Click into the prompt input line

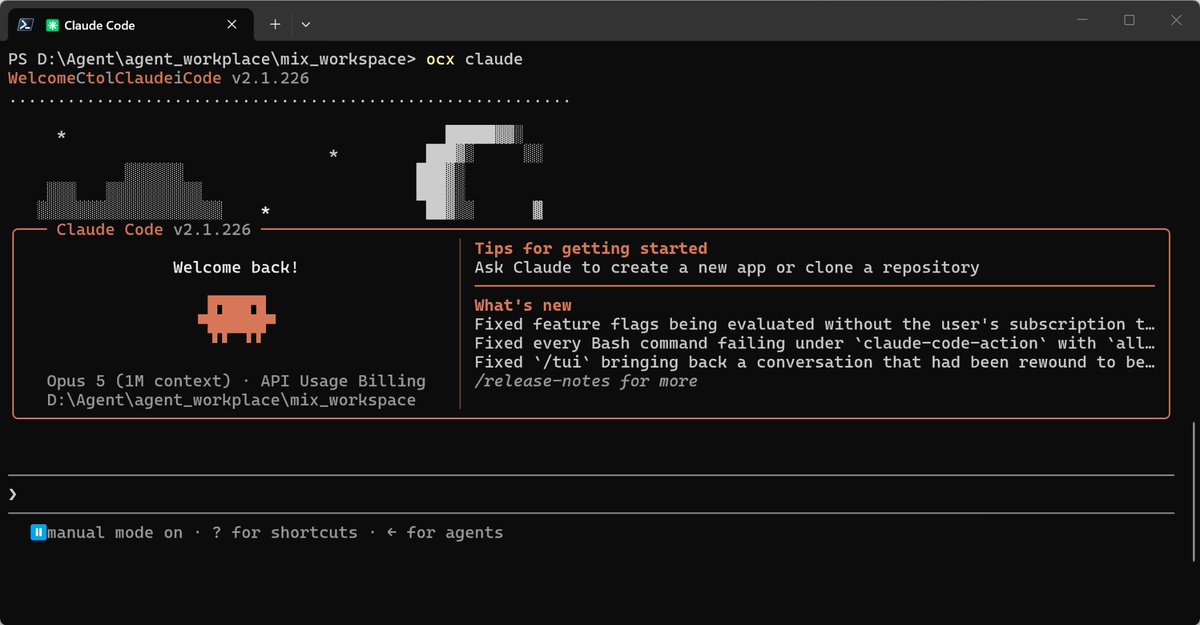pyautogui.click(x=590, y=494)
